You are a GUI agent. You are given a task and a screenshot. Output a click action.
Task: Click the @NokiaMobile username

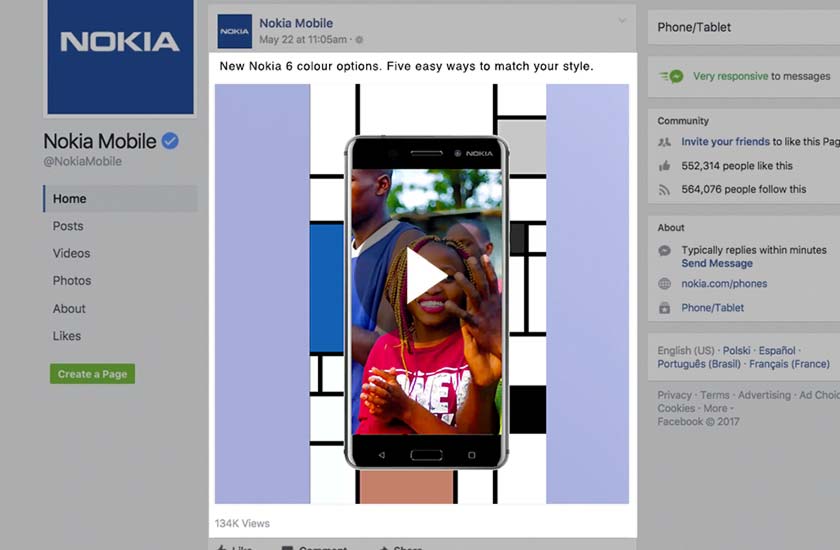[x=82, y=161]
